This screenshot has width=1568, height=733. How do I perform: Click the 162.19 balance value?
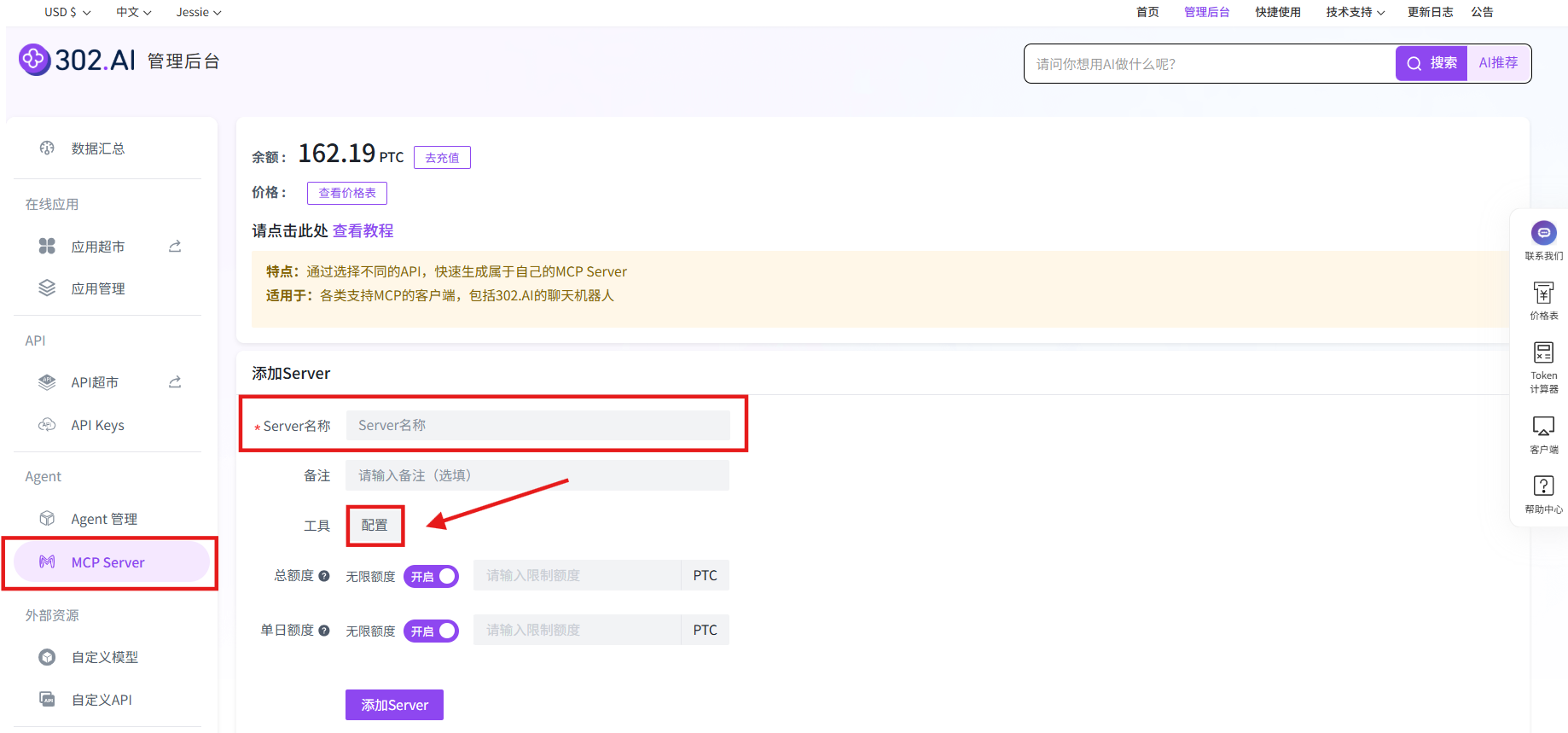(x=337, y=154)
